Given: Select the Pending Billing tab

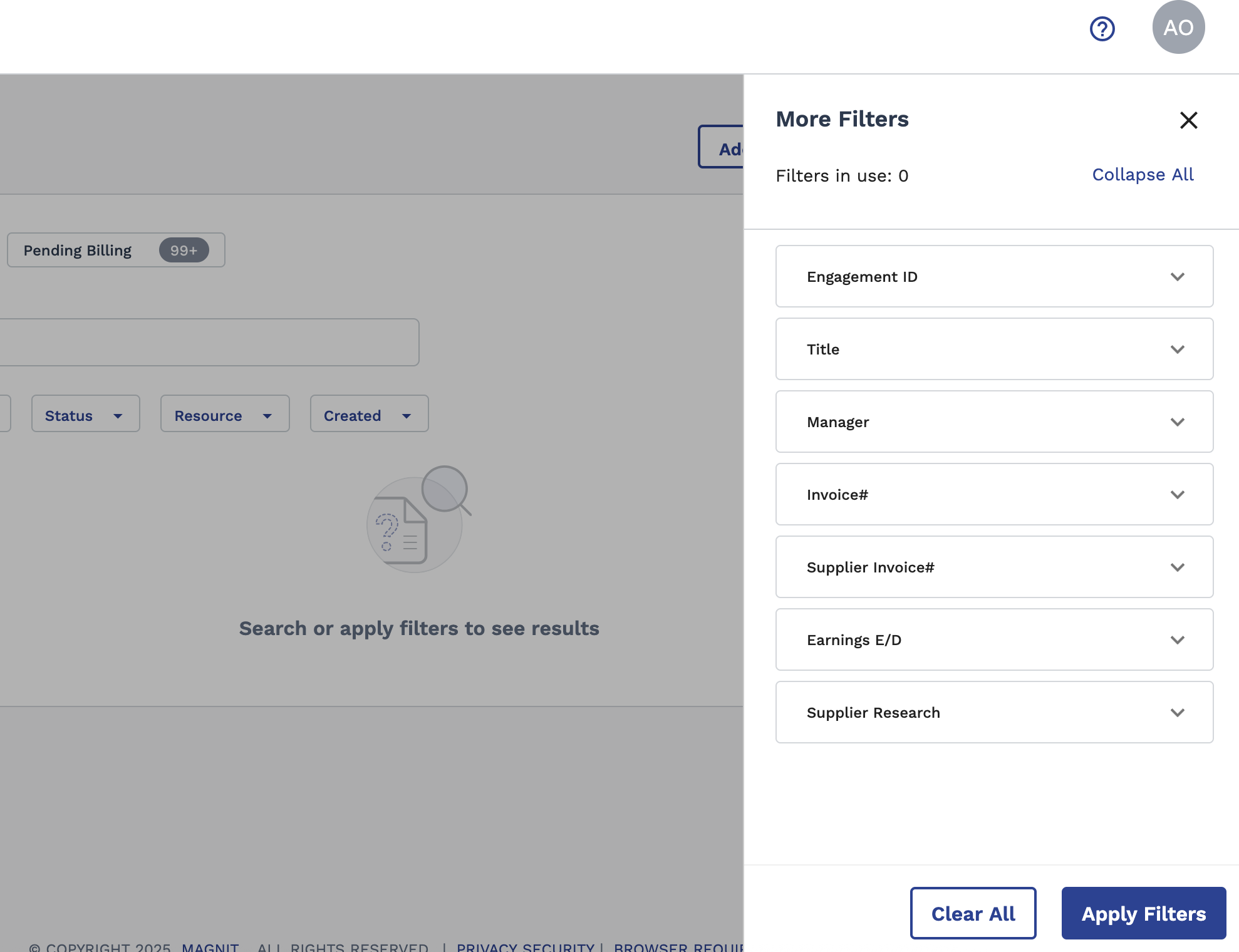Looking at the screenshot, I should [x=78, y=251].
